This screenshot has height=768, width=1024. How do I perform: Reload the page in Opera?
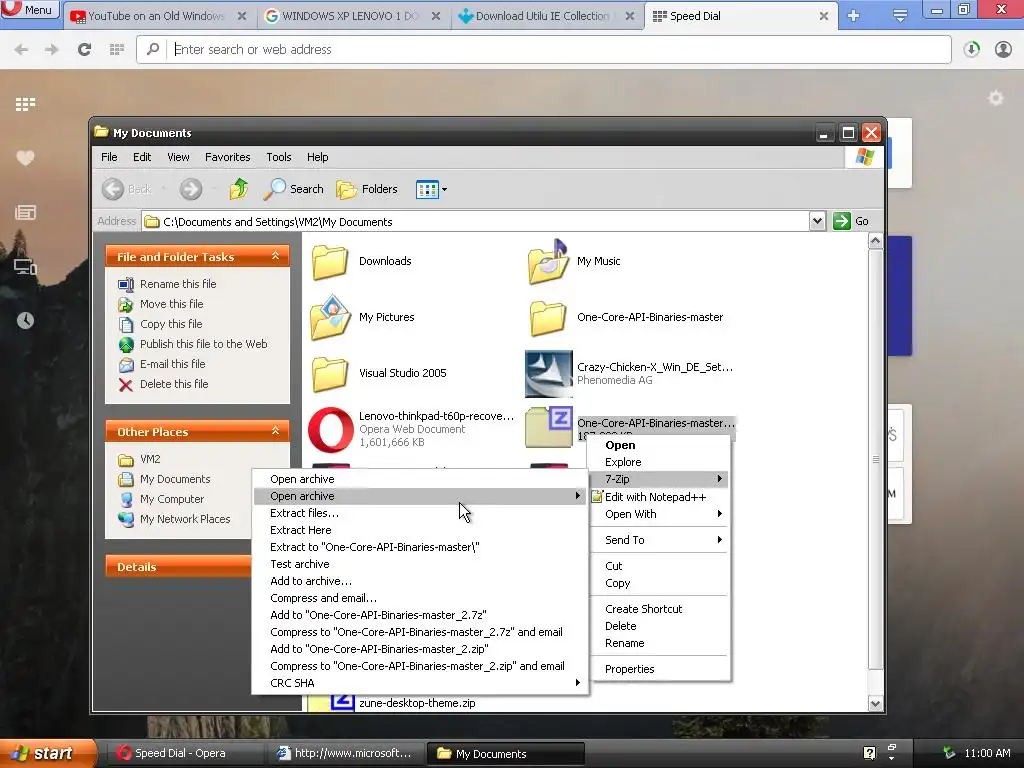pos(84,49)
